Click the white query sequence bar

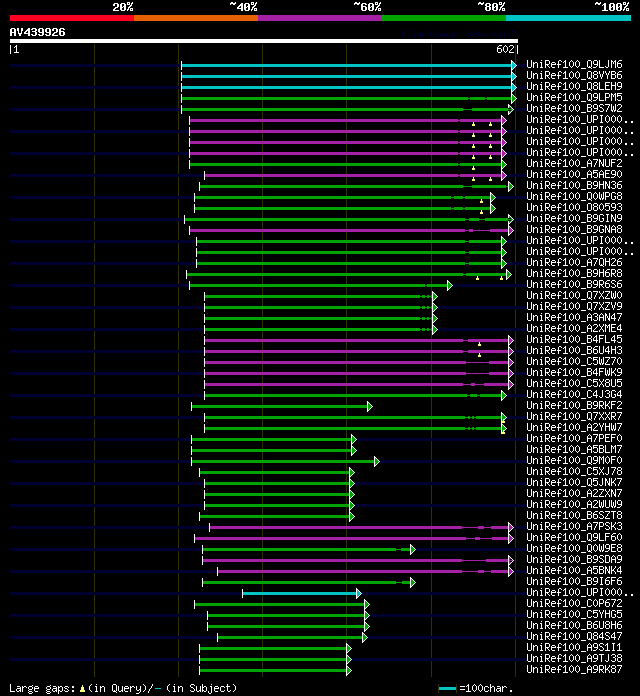click(264, 41)
